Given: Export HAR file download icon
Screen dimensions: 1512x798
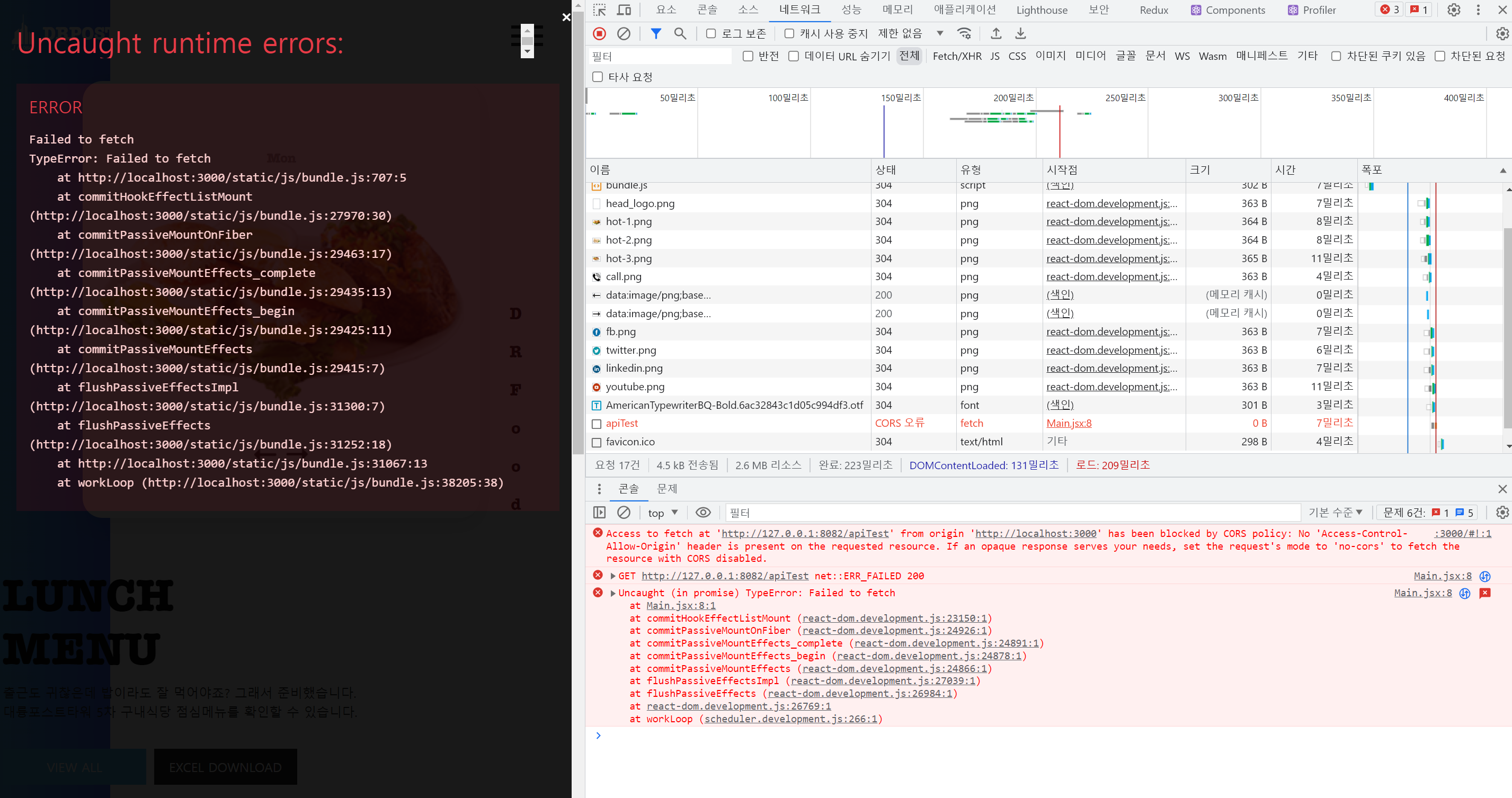Looking at the screenshot, I should [1021, 34].
